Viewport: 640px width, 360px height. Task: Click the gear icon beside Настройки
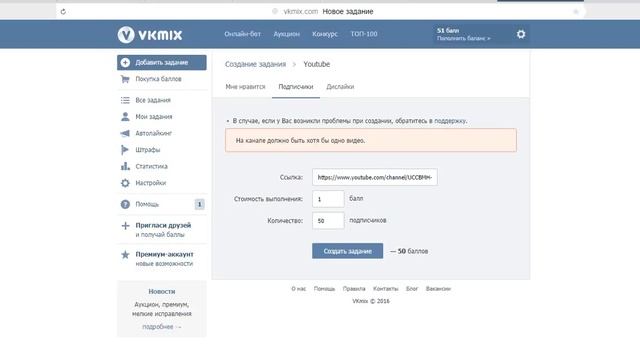[x=125, y=183]
